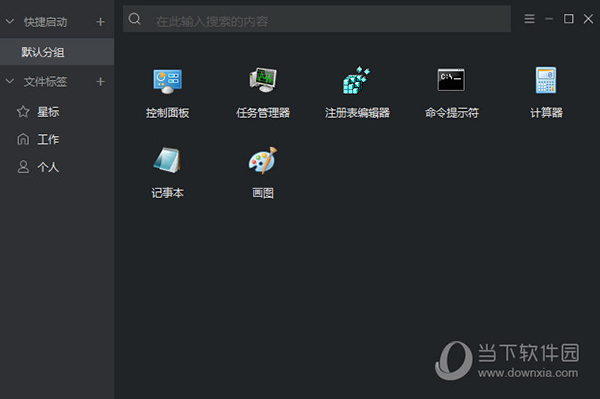Click the 快捷启动 section title

[x=46, y=22]
